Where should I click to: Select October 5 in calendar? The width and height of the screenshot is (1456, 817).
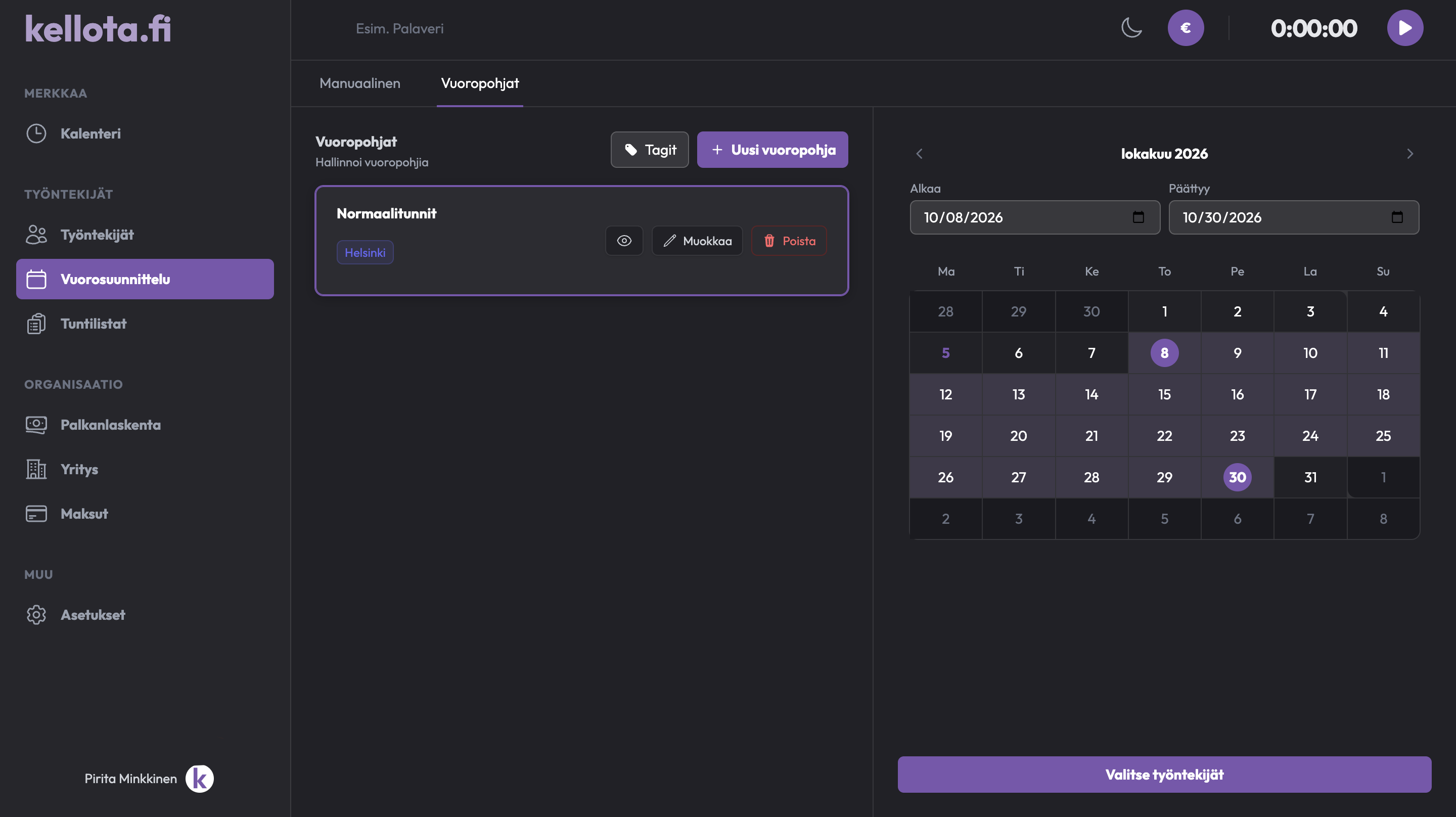[945, 353]
